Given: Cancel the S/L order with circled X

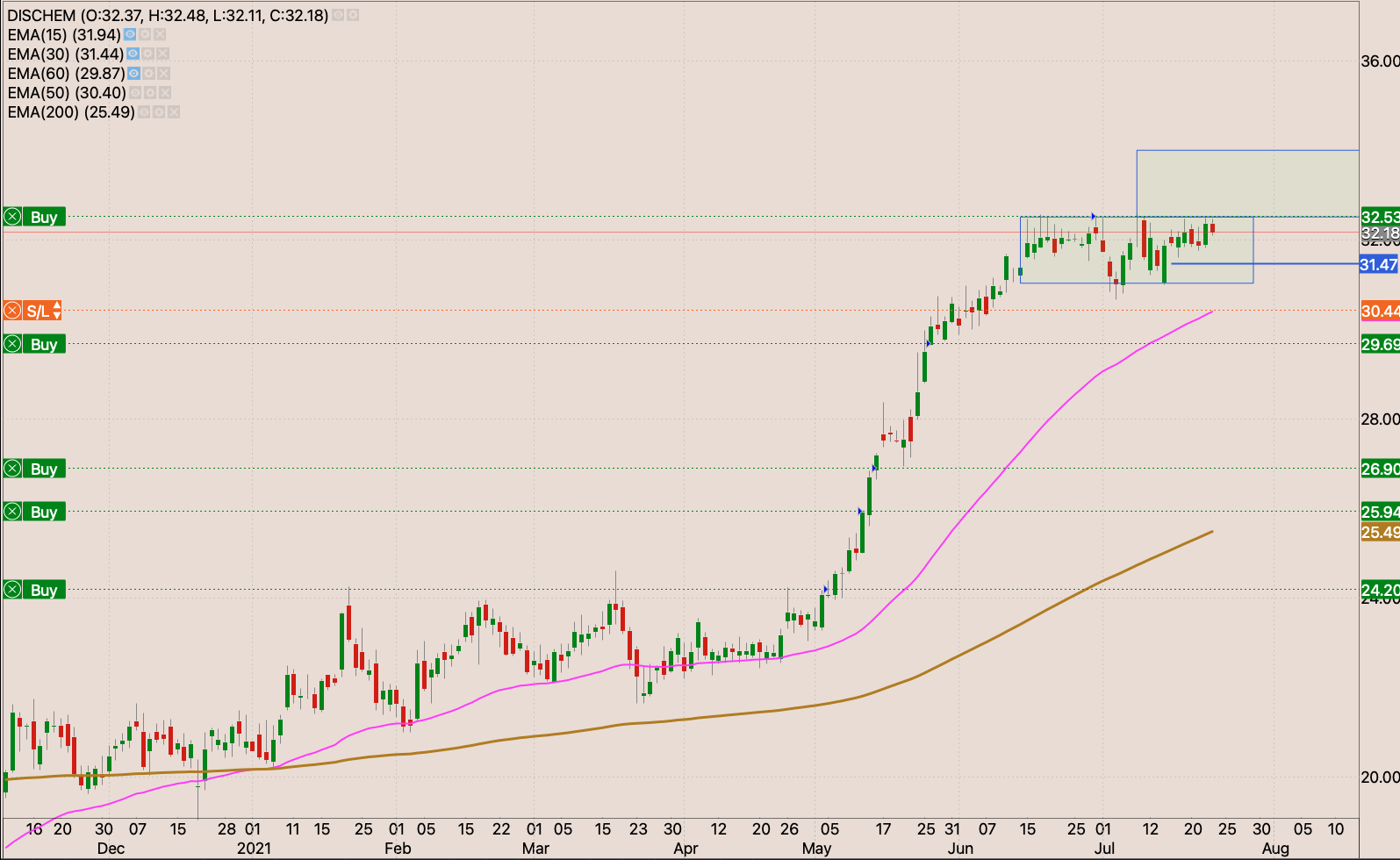Looking at the screenshot, I should 12,311.
